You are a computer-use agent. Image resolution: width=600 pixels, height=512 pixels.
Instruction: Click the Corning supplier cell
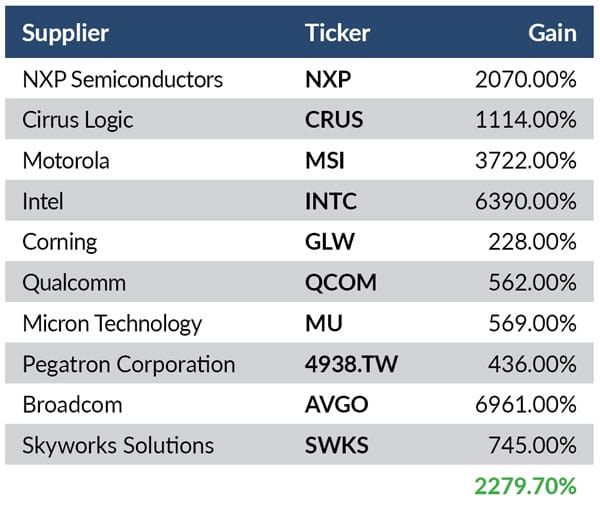tap(59, 242)
